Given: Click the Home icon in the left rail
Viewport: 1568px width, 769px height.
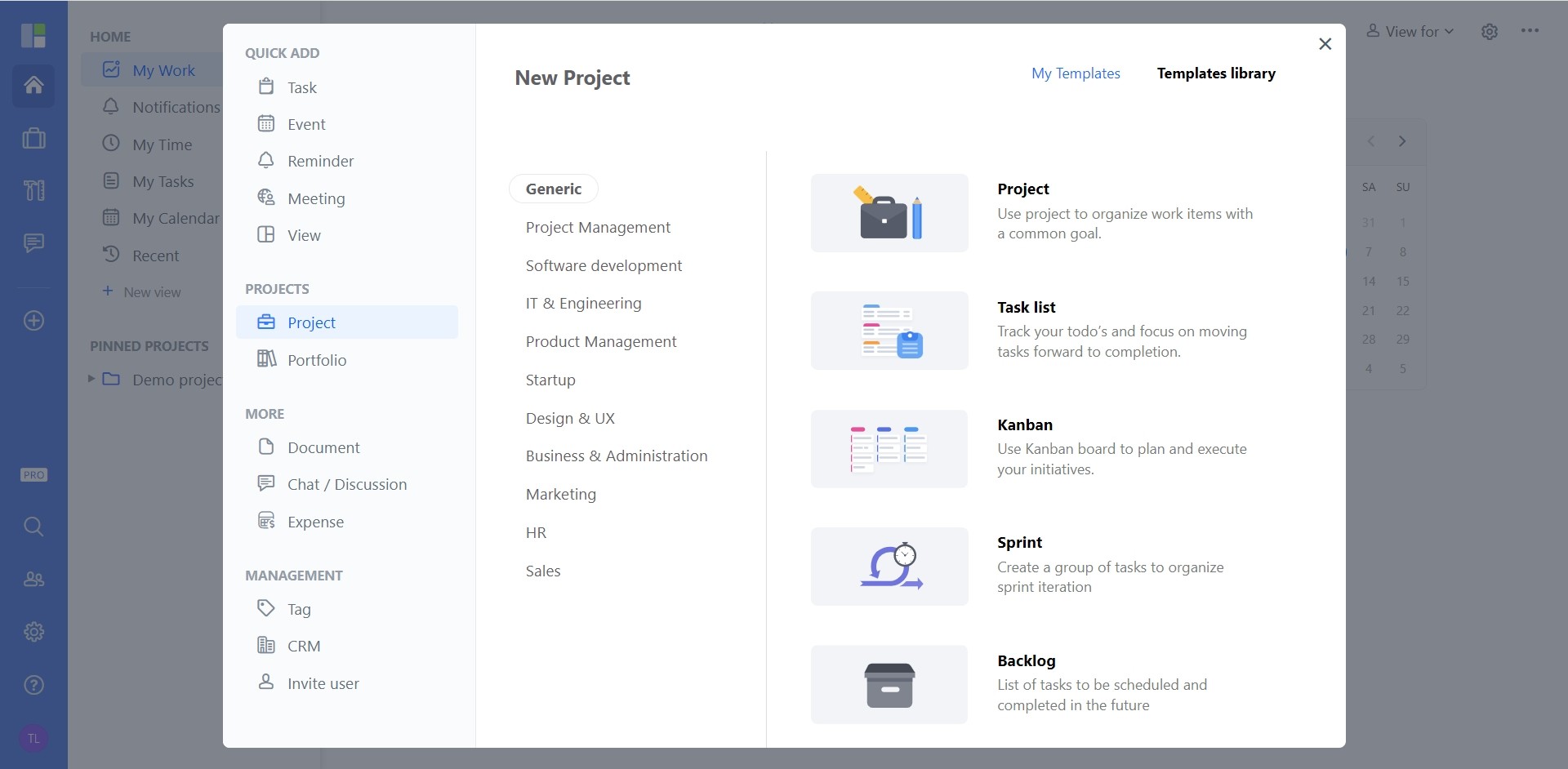Looking at the screenshot, I should click(33, 85).
